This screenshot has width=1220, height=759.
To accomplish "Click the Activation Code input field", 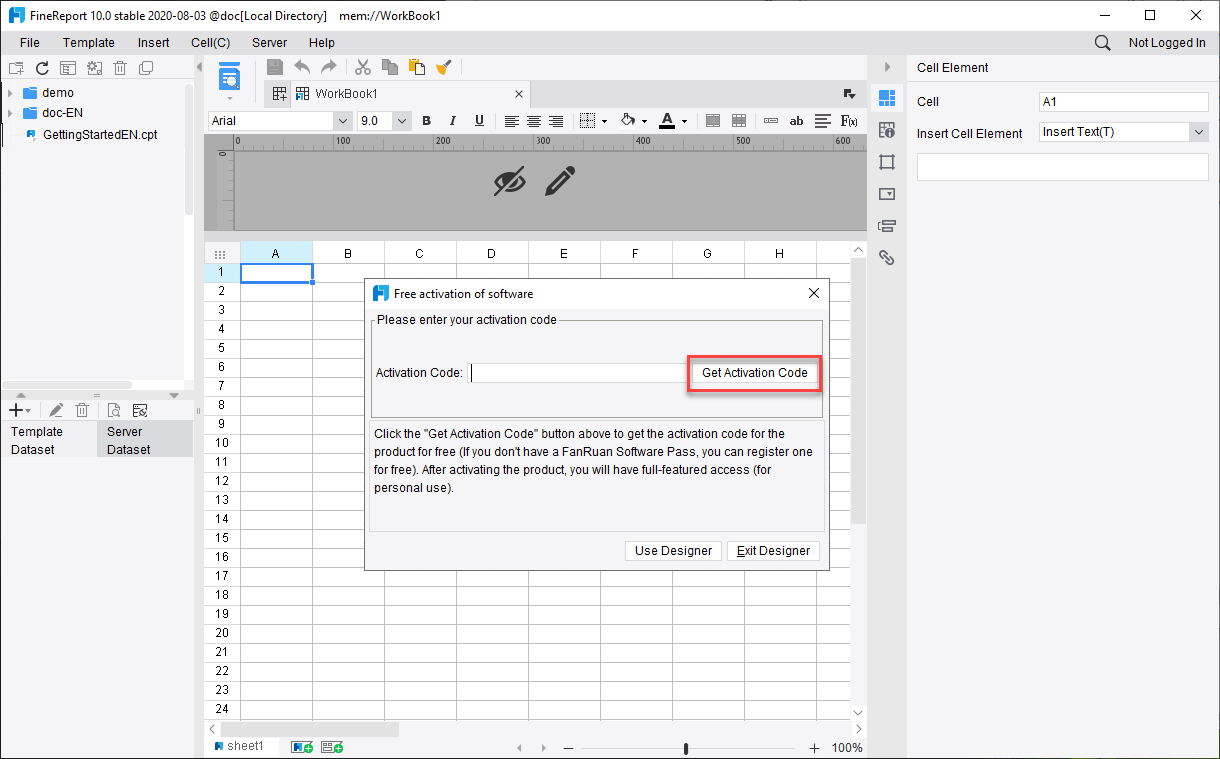I will 578,373.
